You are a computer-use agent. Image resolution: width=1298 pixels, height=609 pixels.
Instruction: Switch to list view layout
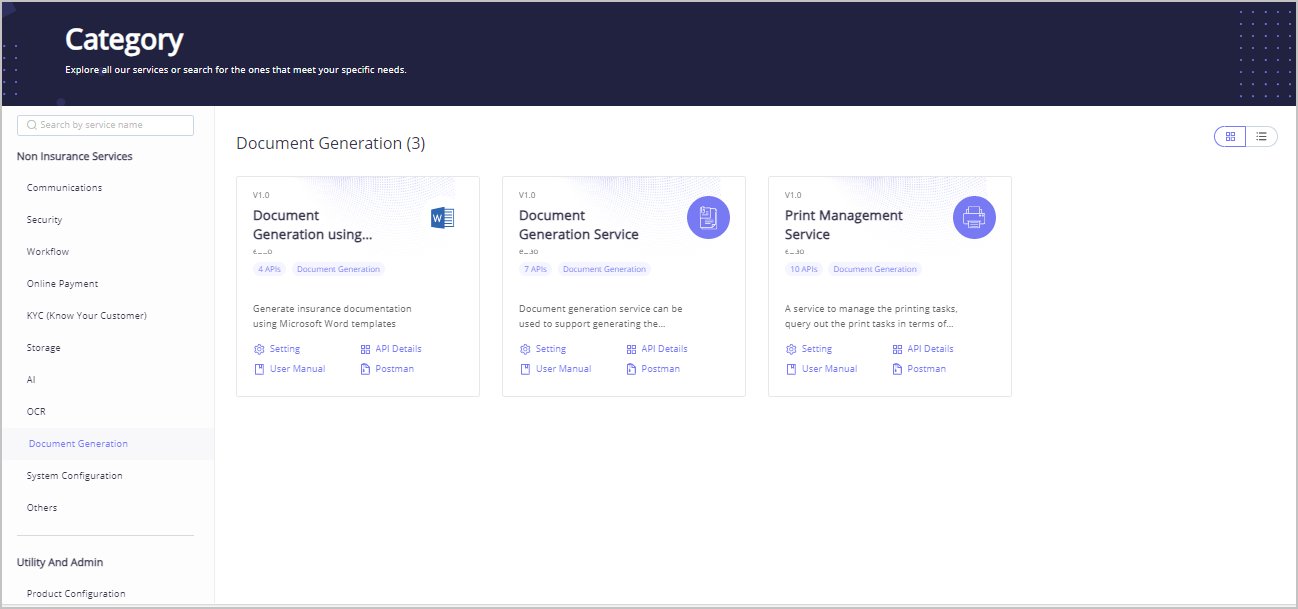1262,136
